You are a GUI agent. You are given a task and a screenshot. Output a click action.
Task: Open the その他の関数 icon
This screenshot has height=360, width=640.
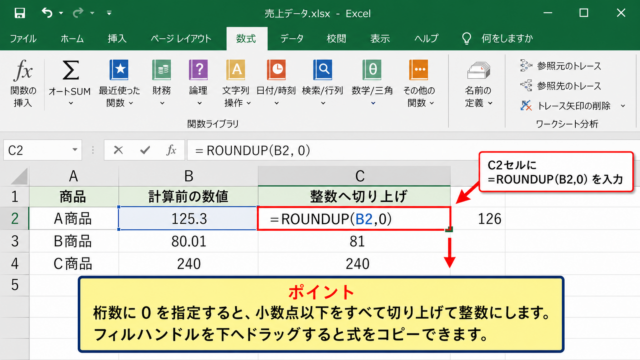[x=419, y=70]
